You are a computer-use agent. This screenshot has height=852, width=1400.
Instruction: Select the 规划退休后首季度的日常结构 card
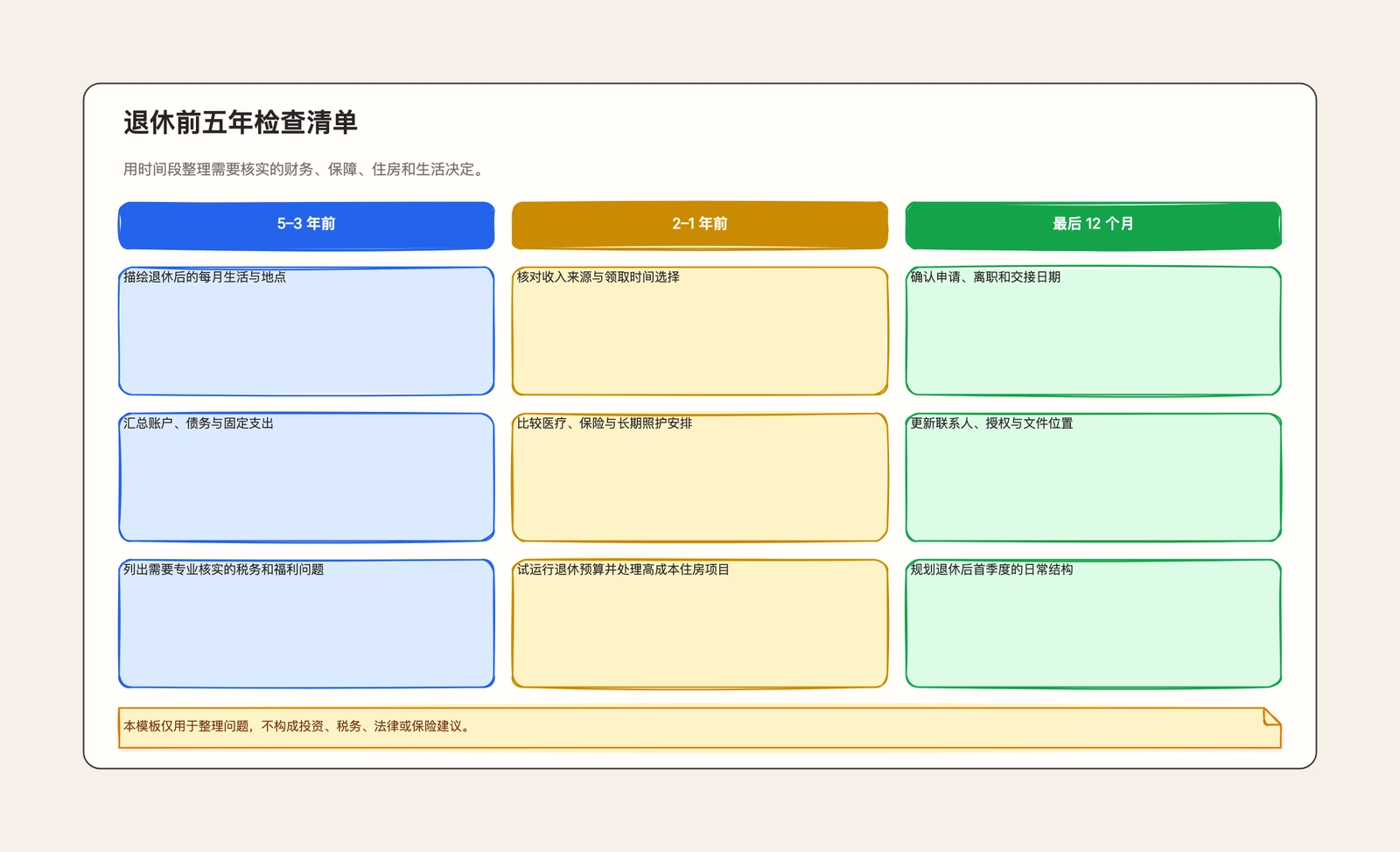tap(1094, 623)
